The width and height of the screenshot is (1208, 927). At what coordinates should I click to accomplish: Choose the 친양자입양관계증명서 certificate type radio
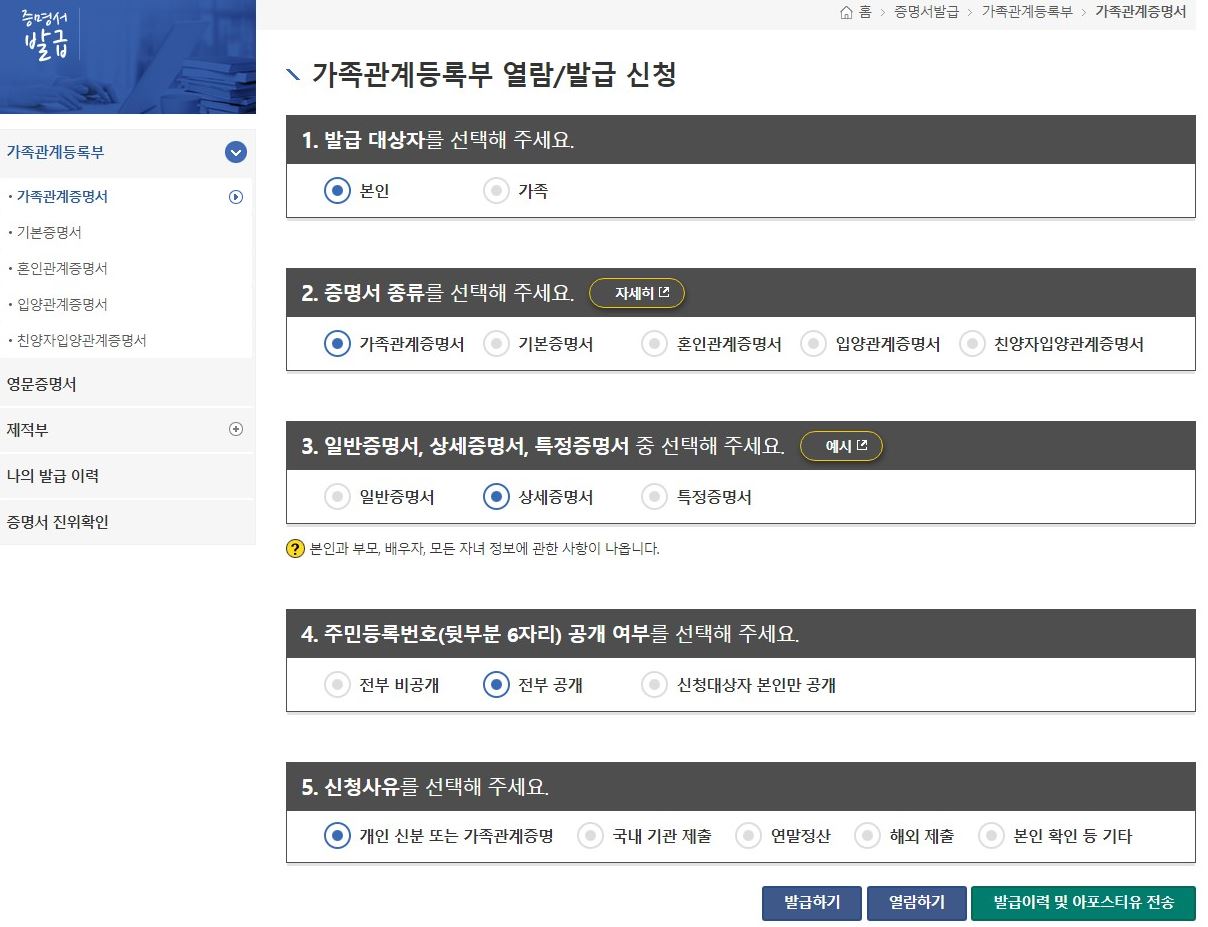(x=972, y=344)
